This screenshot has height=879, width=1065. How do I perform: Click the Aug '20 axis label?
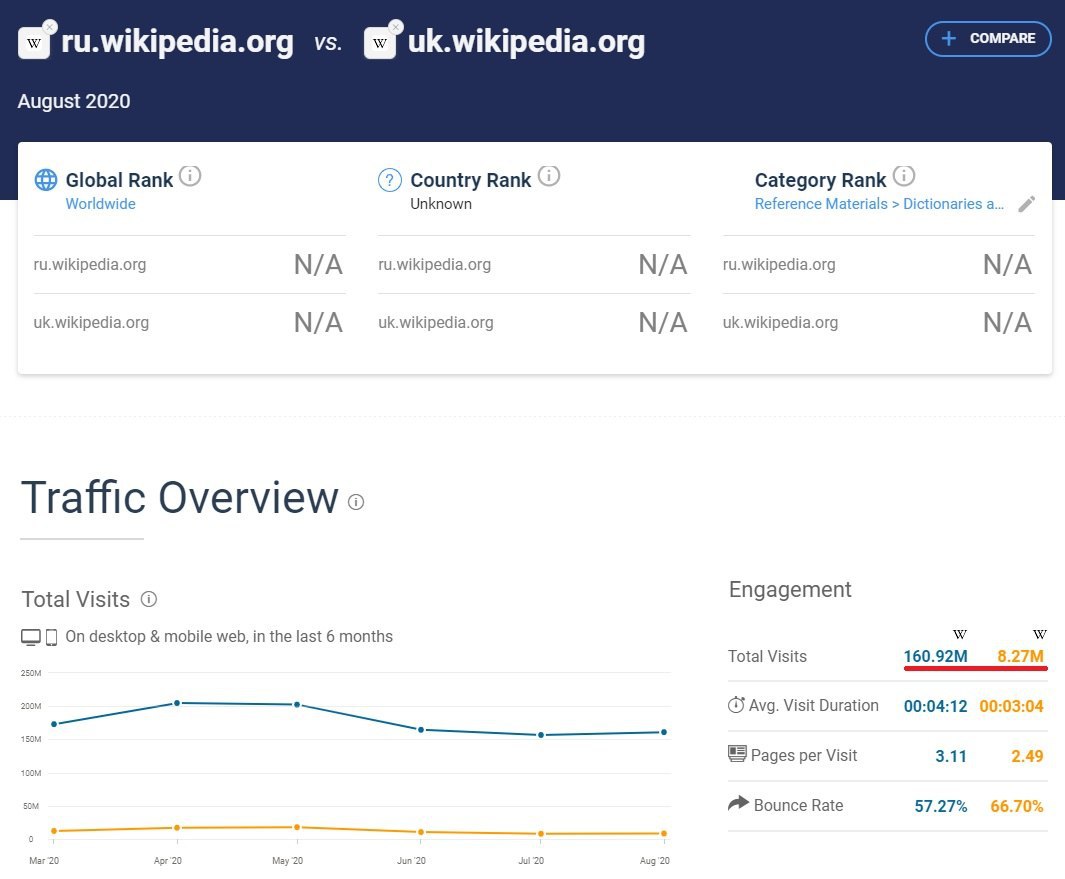tap(655, 861)
